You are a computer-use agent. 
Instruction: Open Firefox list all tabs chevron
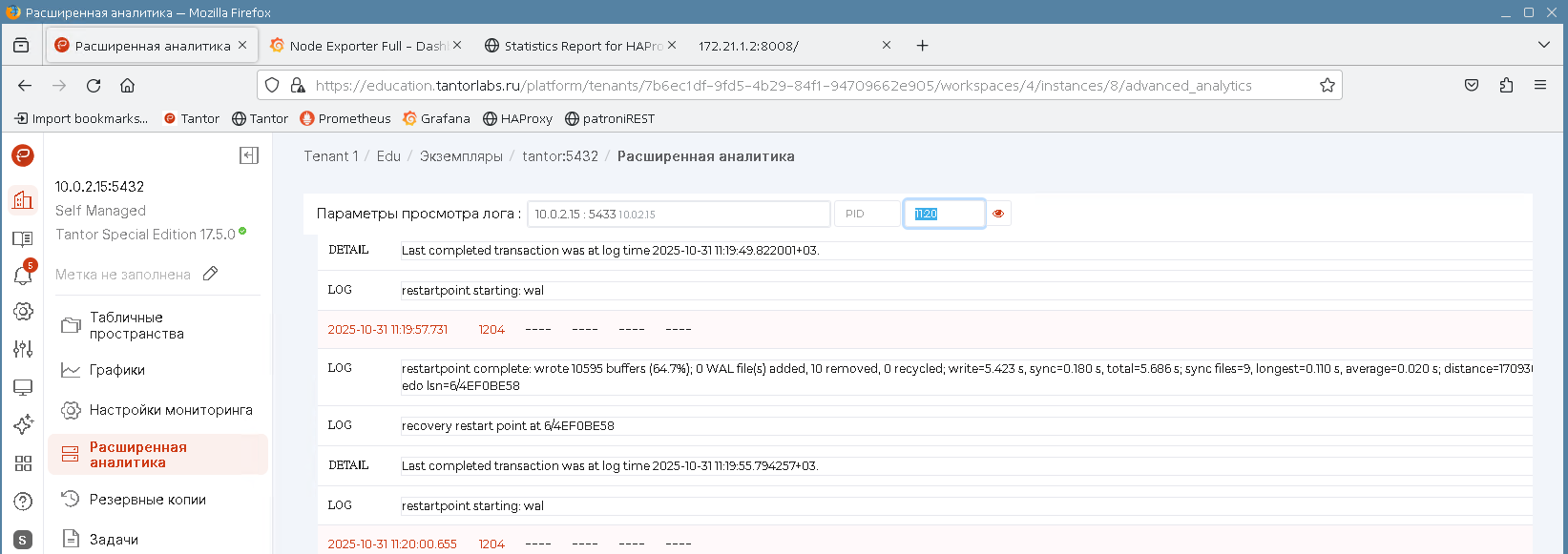tap(1543, 45)
